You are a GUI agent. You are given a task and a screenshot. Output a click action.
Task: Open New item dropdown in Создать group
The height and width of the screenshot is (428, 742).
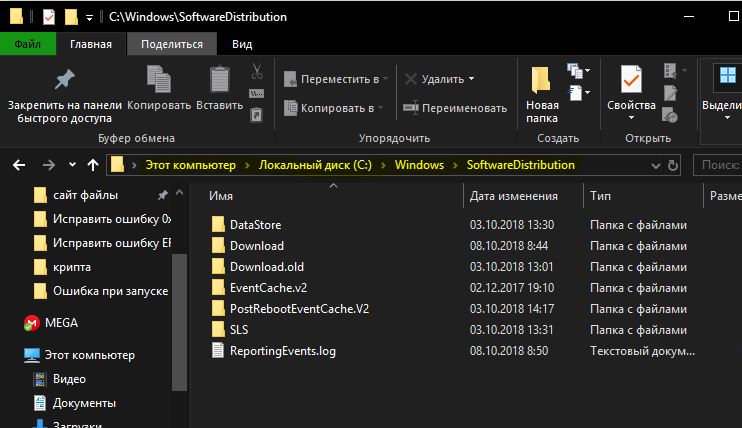click(578, 71)
